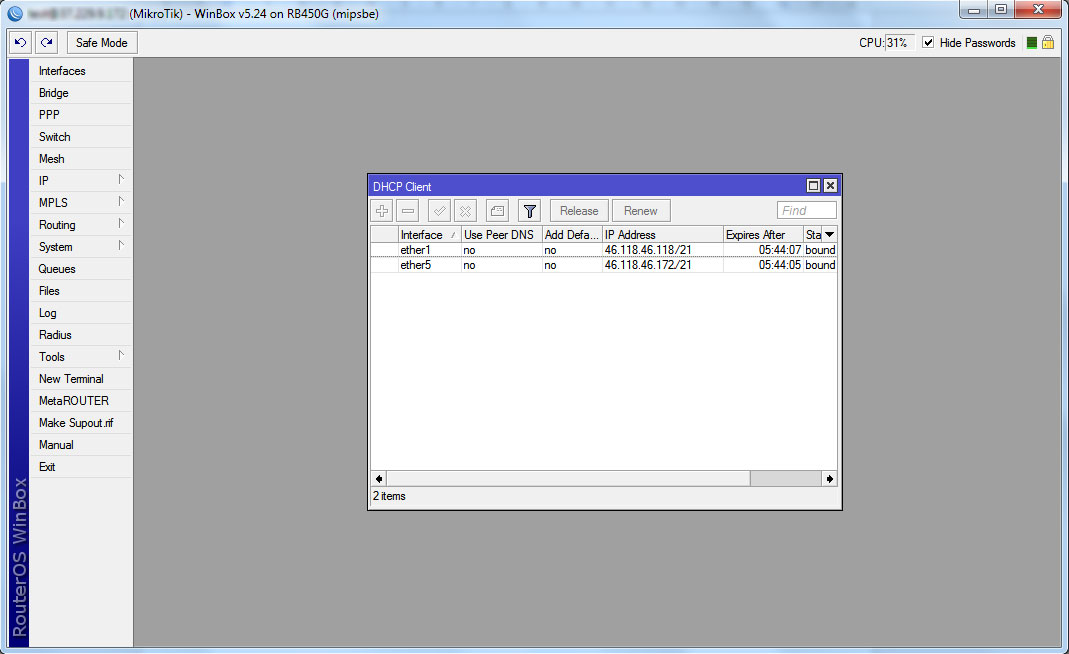1069x654 pixels.
Task: Click the Renew button
Action: tap(641, 211)
